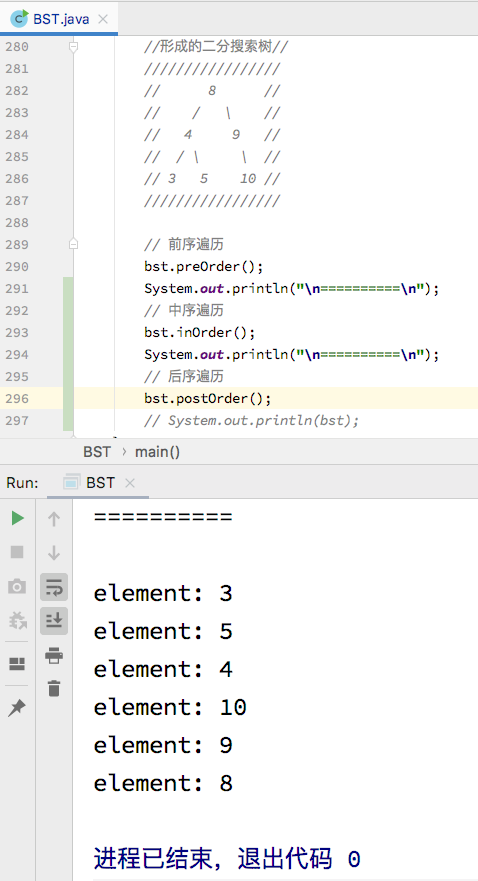The height and width of the screenshot is (881, 478).
Task: Click the 'element: 8' console line
Action: click(163, 783)
